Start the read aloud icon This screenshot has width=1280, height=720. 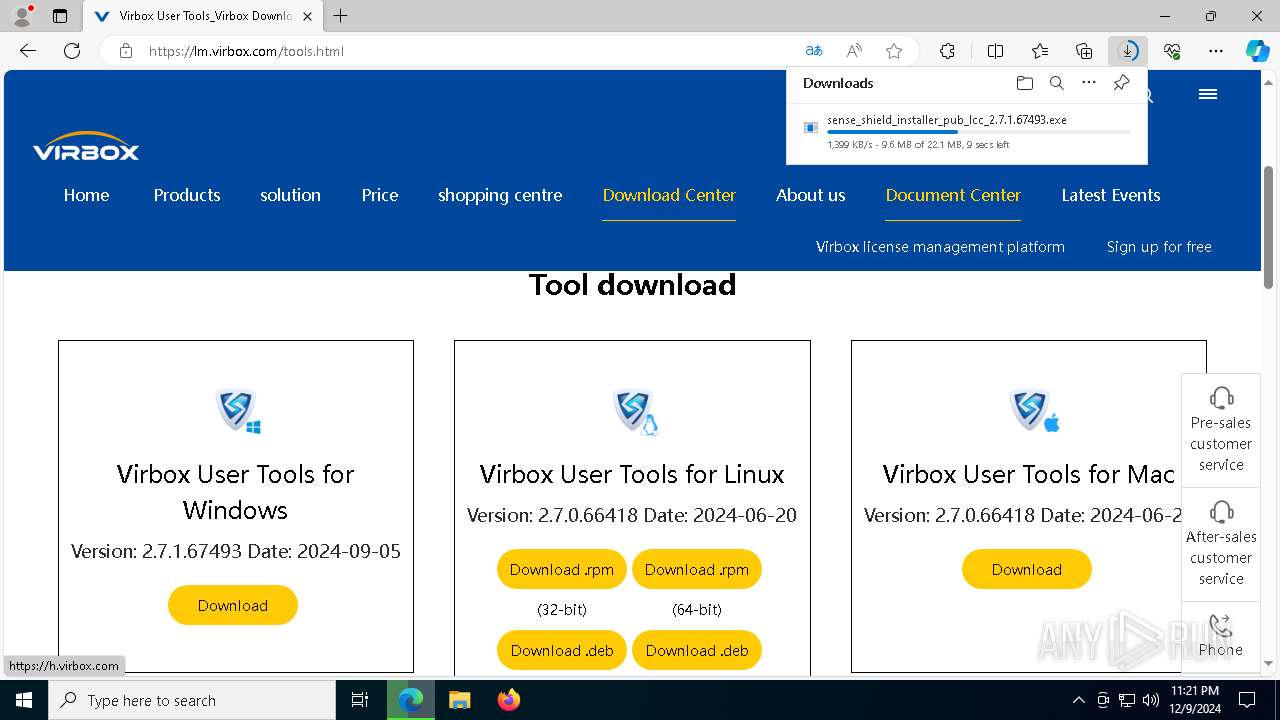point(854,51)
